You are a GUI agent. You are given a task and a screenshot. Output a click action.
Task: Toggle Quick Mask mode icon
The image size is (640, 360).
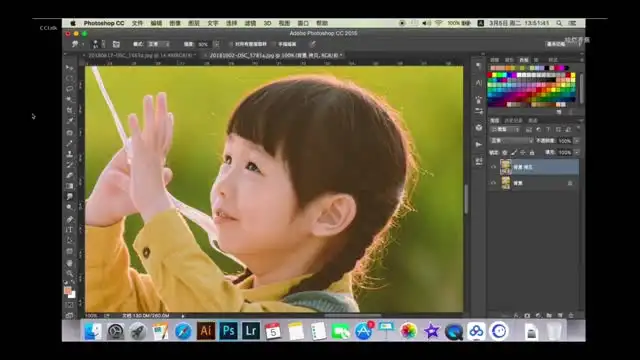70,304
